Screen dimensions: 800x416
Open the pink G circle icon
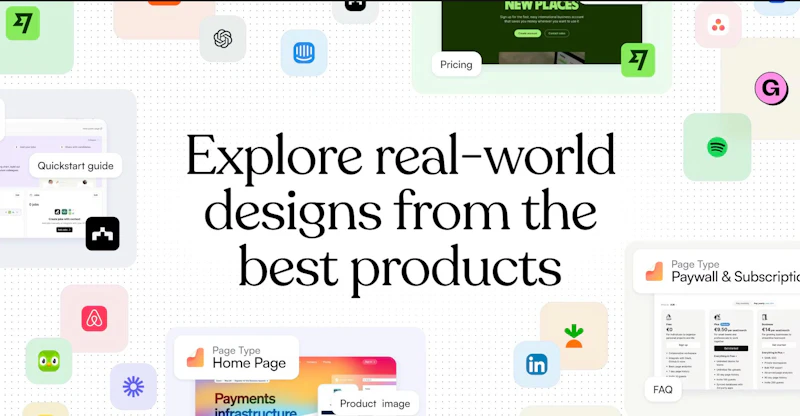pos(771,89)
